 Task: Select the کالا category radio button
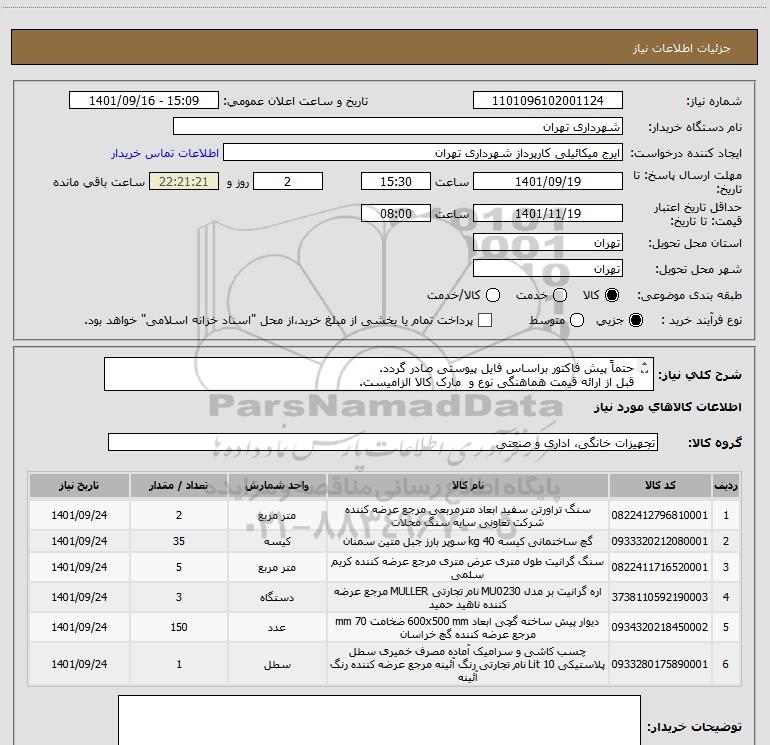point(612,295)
